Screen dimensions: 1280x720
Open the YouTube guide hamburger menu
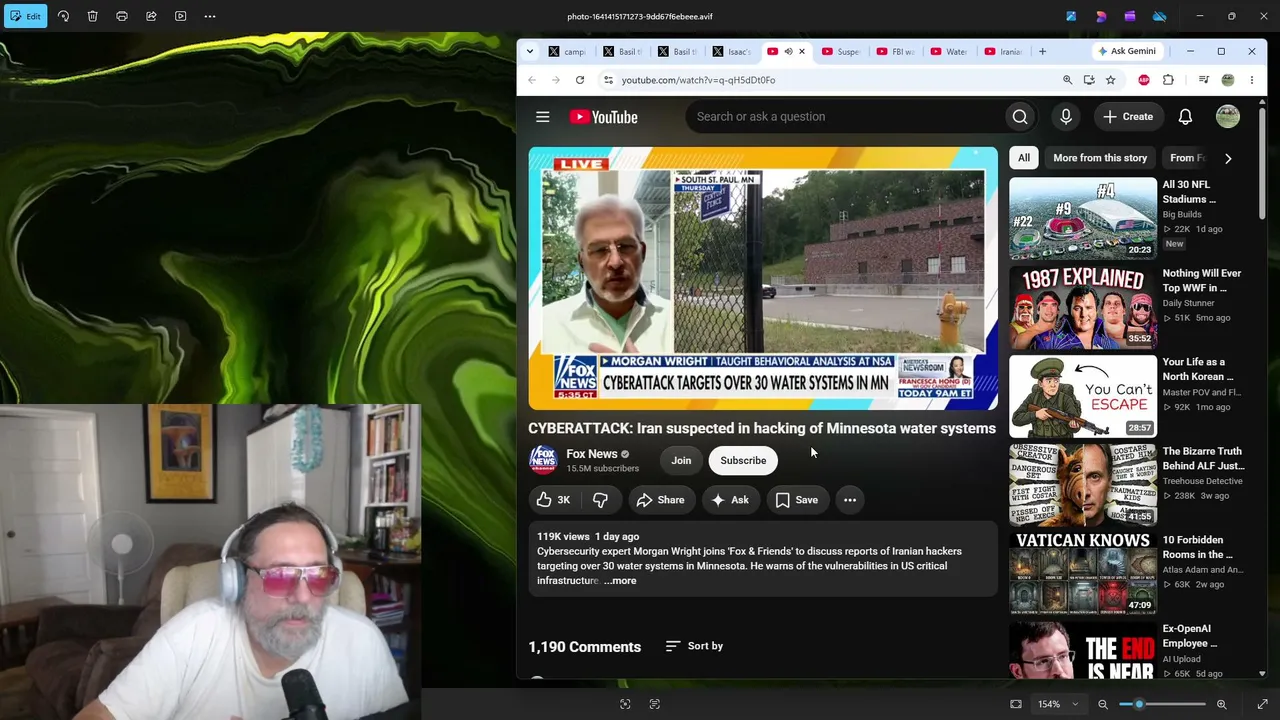pos(543,117)
